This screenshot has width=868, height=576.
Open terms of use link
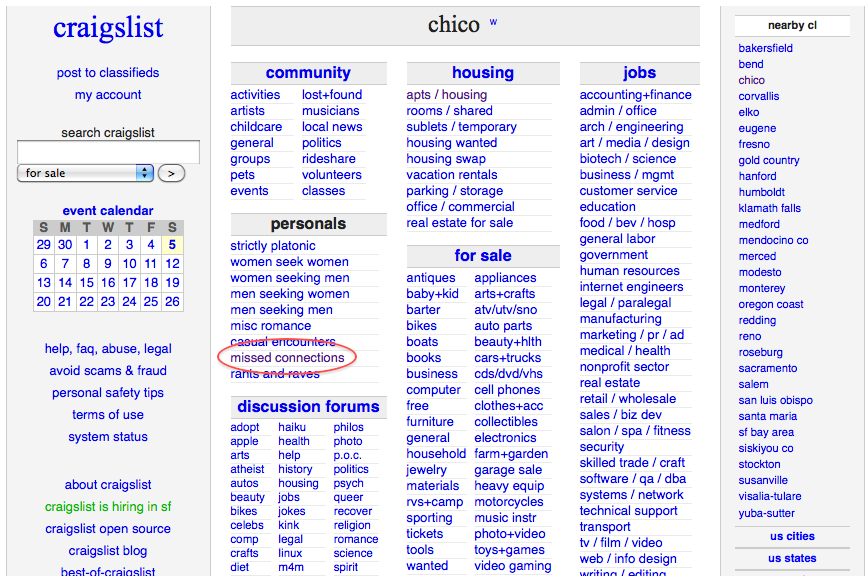108,414
